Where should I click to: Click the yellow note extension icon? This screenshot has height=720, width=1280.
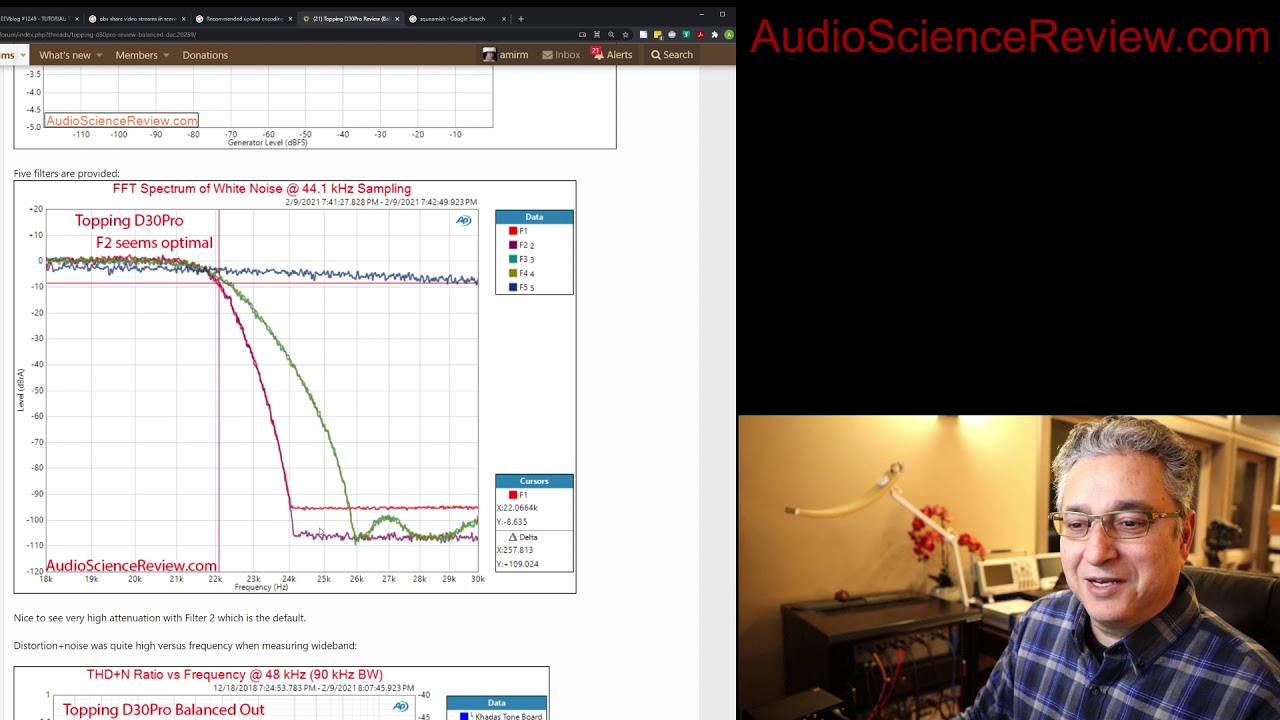[657, 35]
